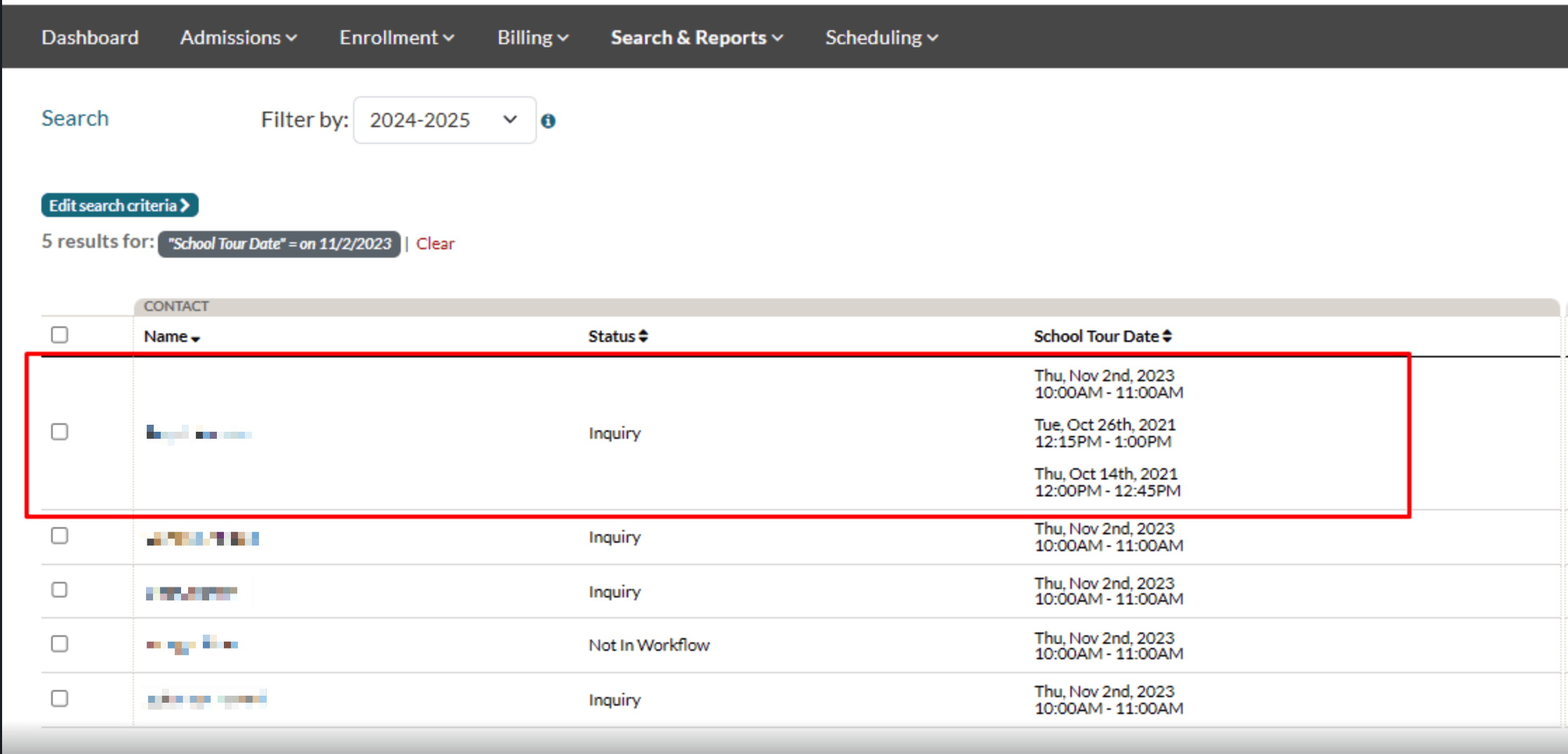Check the last result row's checkbox
Image resolution: width=1568 pixels, height=754 pixels.
tap(60, 699)
